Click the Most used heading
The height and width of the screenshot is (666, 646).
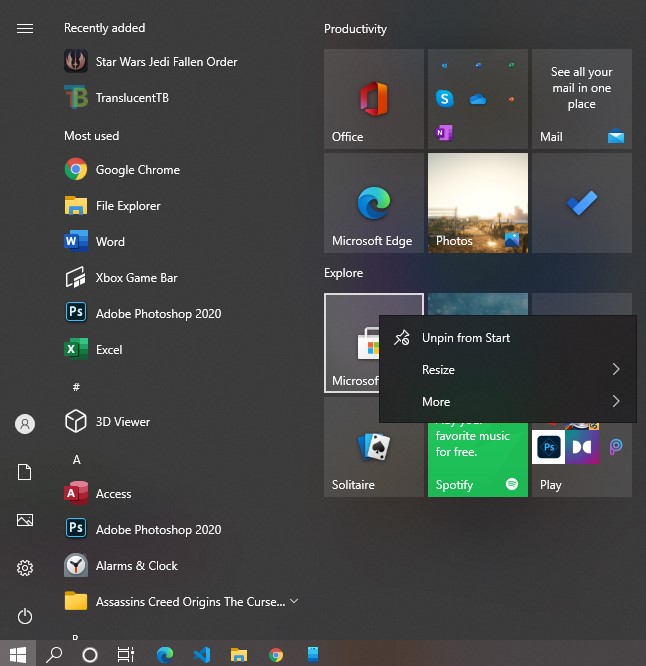[91, 136]
